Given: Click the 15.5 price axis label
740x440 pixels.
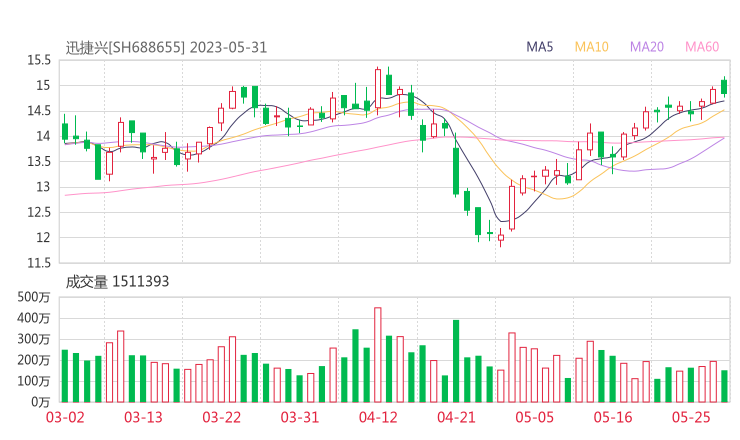Looking at the screenshot, I should 39,60.
